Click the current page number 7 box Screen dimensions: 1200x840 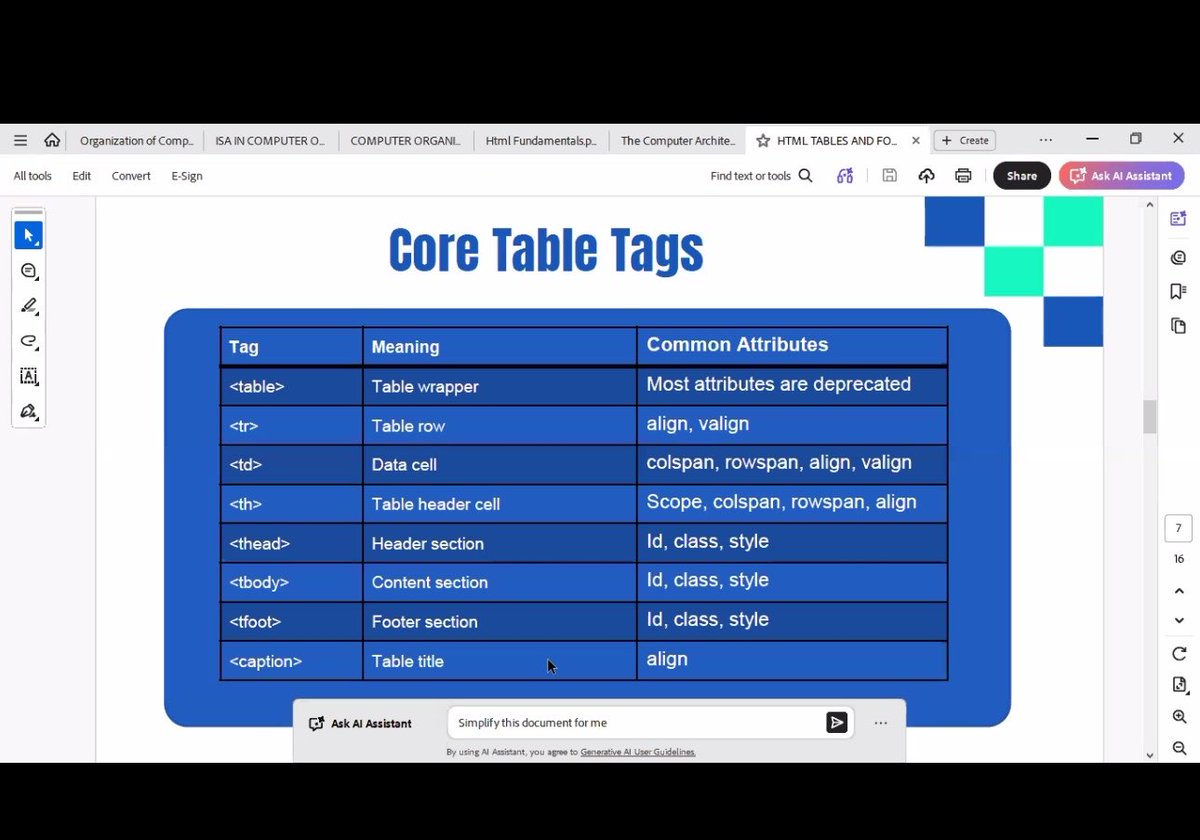point(1178,529)
